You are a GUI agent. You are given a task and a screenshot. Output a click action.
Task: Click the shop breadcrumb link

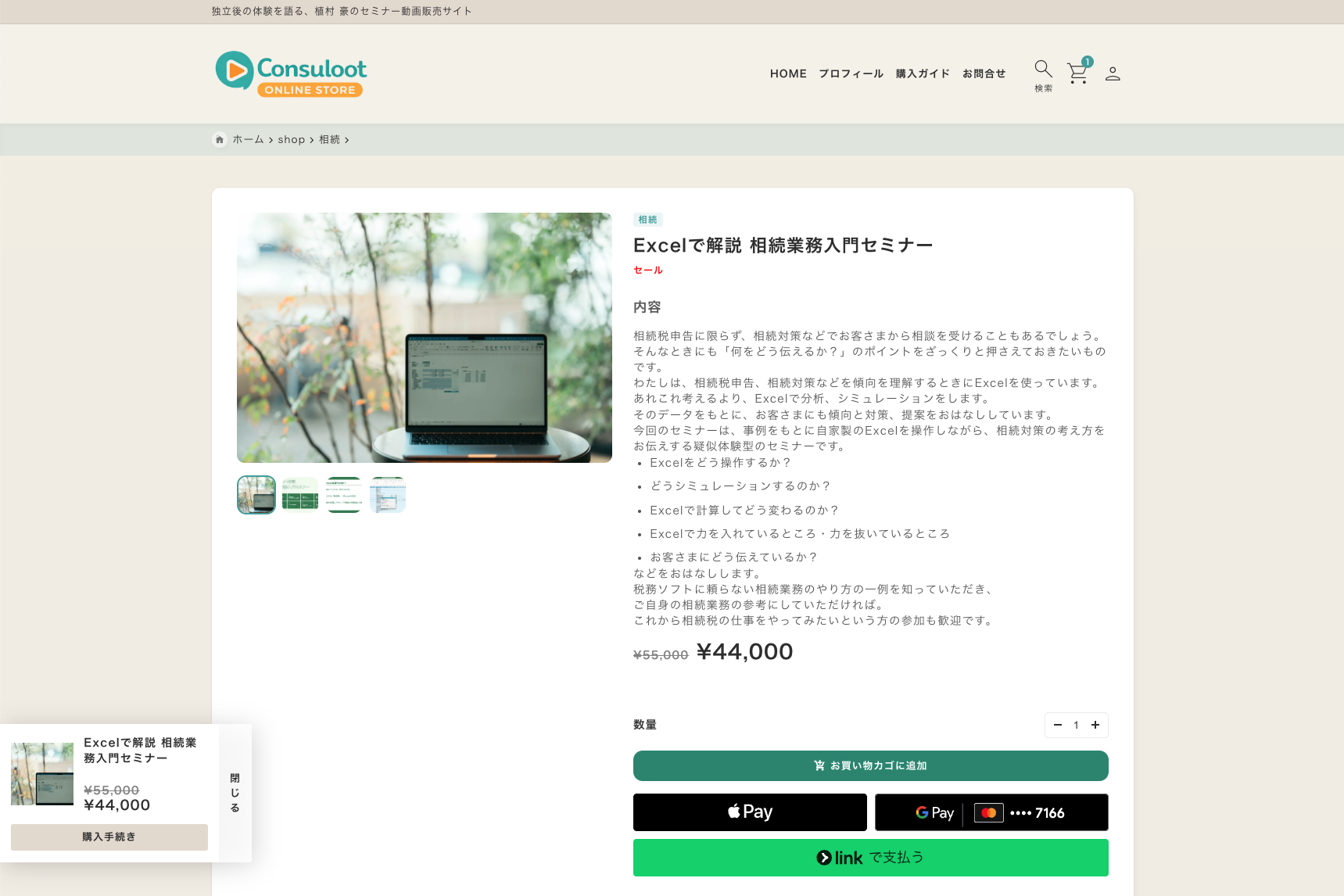291,140
